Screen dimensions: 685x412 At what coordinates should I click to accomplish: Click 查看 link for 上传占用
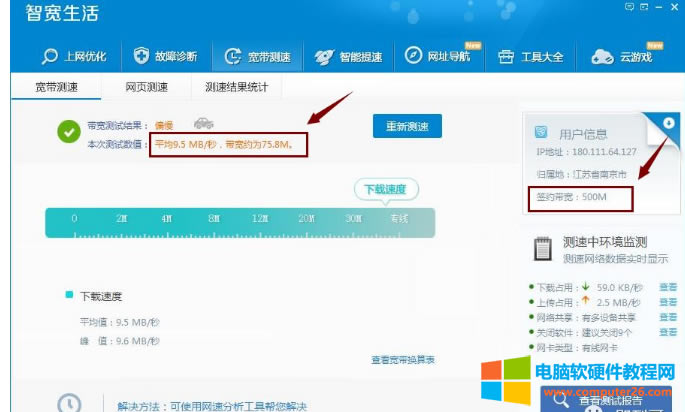point(668,302)
